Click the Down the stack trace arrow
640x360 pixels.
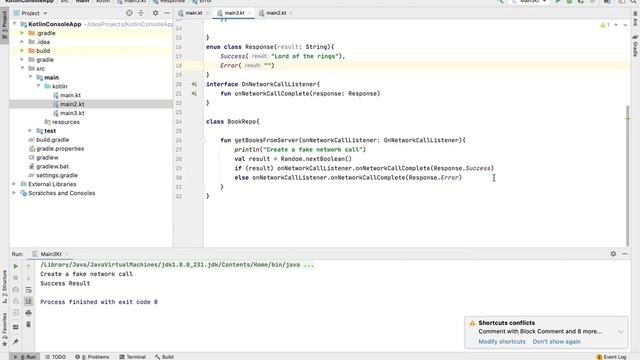click(28, 278)
